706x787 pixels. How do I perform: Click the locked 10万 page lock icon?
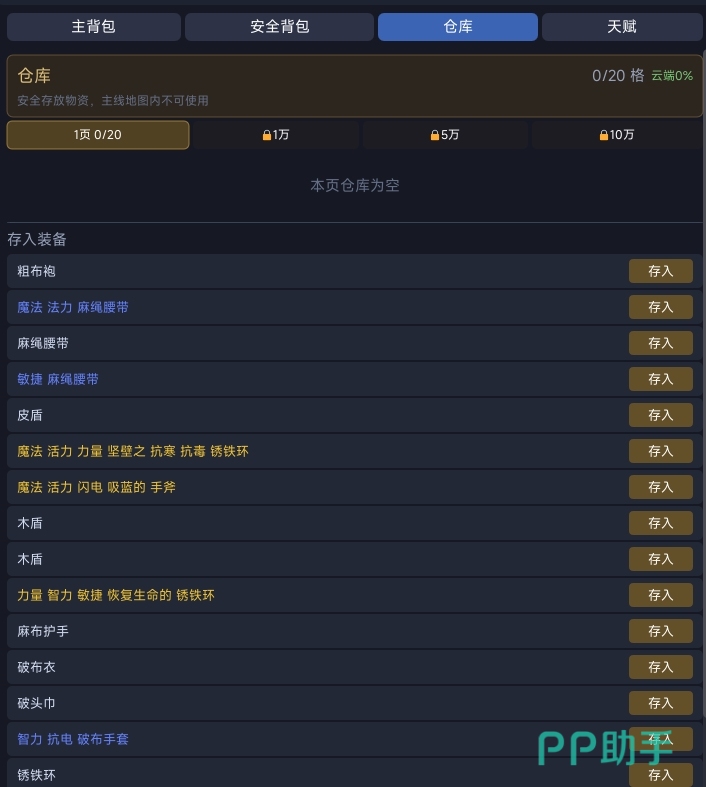604,135
